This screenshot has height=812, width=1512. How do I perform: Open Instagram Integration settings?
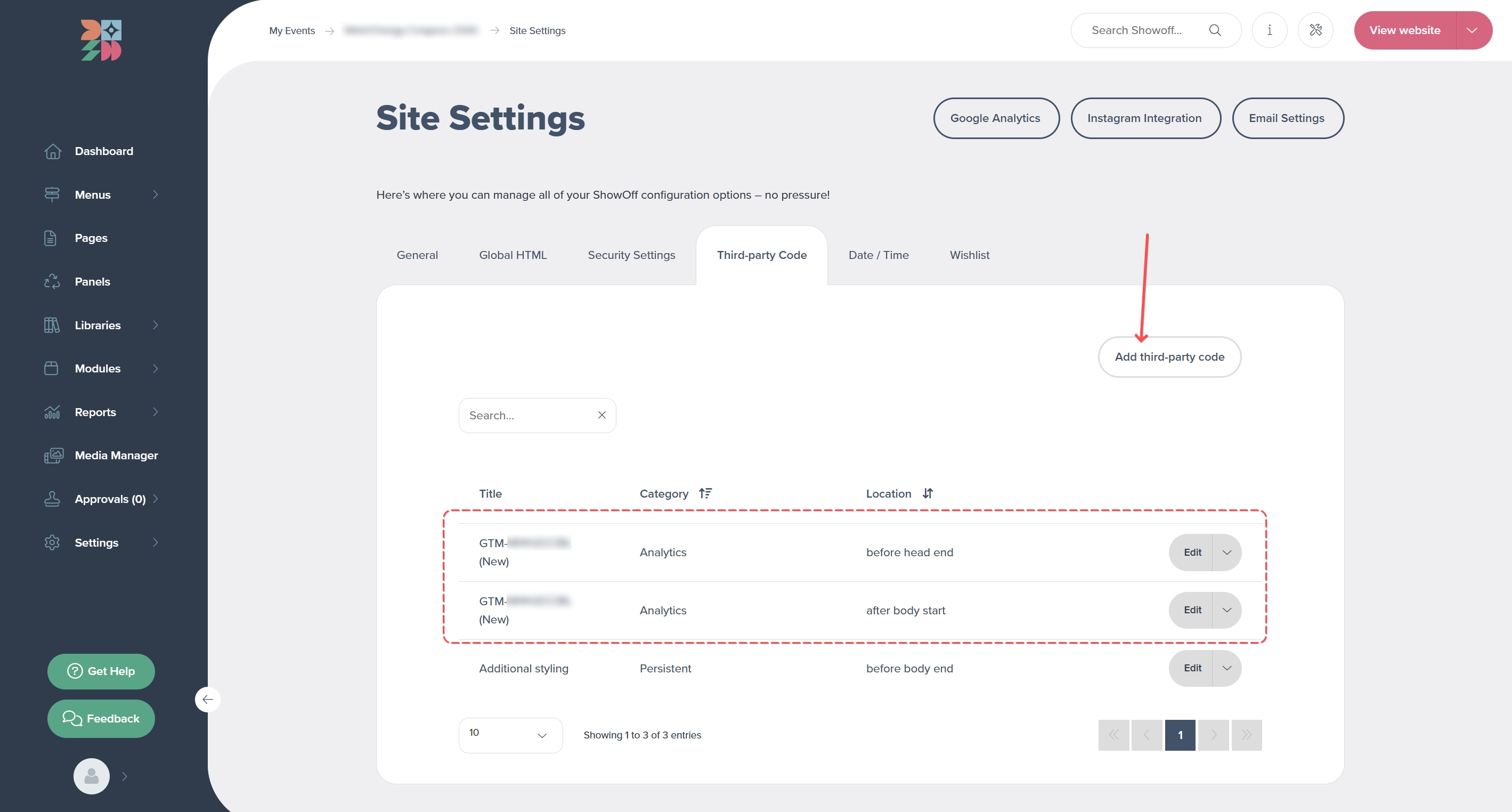coord(1145,118)
